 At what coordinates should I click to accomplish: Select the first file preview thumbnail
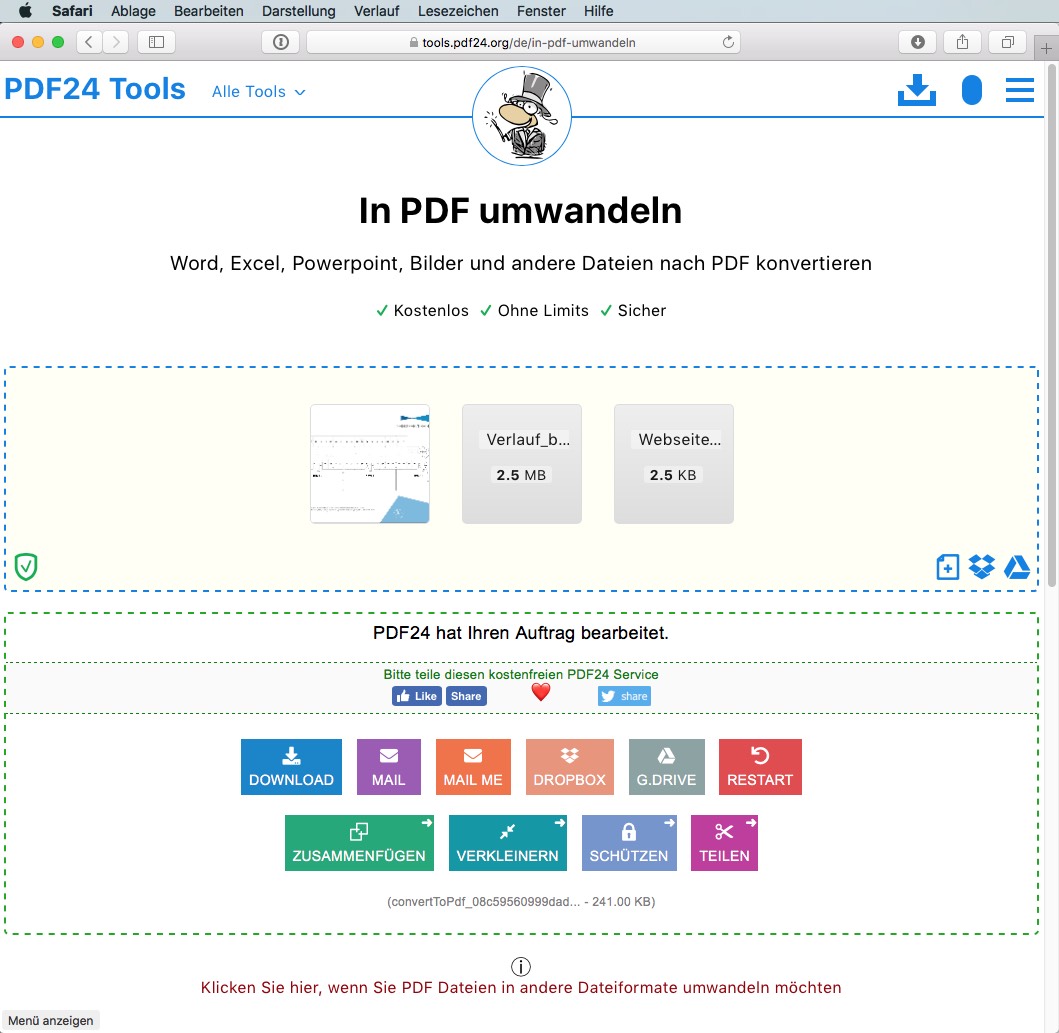[370, 464]
